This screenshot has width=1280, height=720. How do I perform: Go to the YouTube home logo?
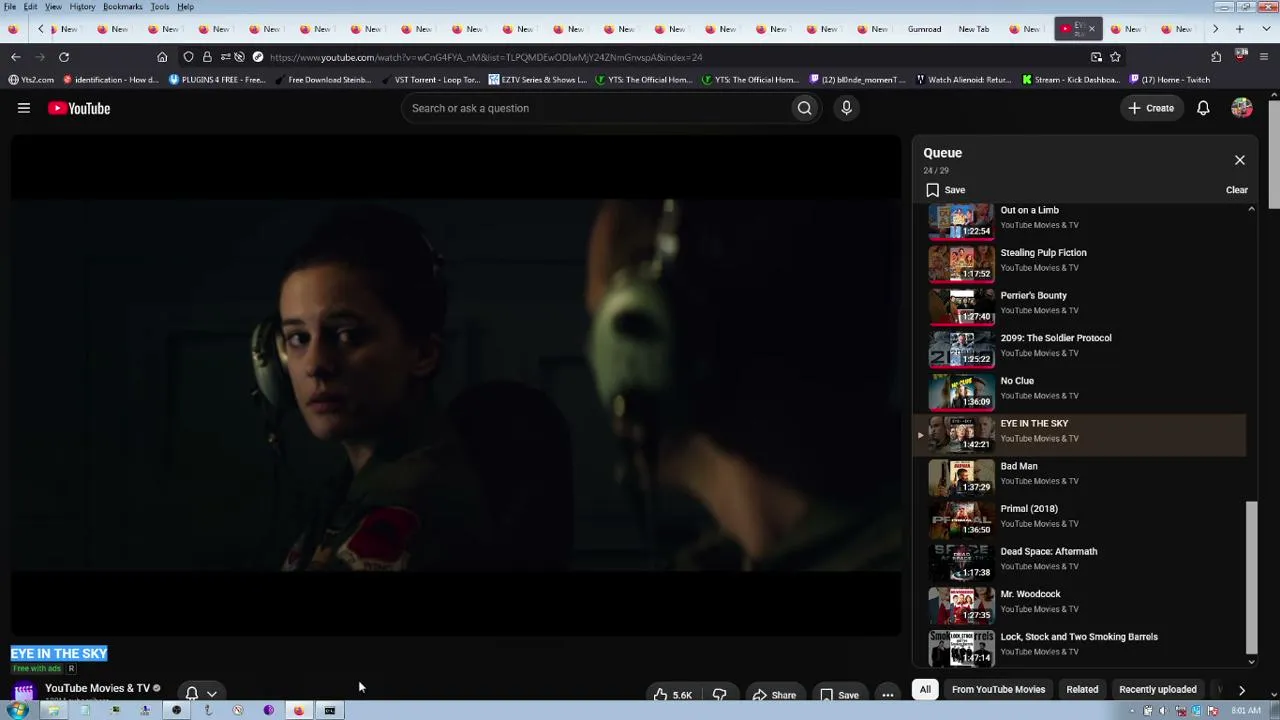79,108
